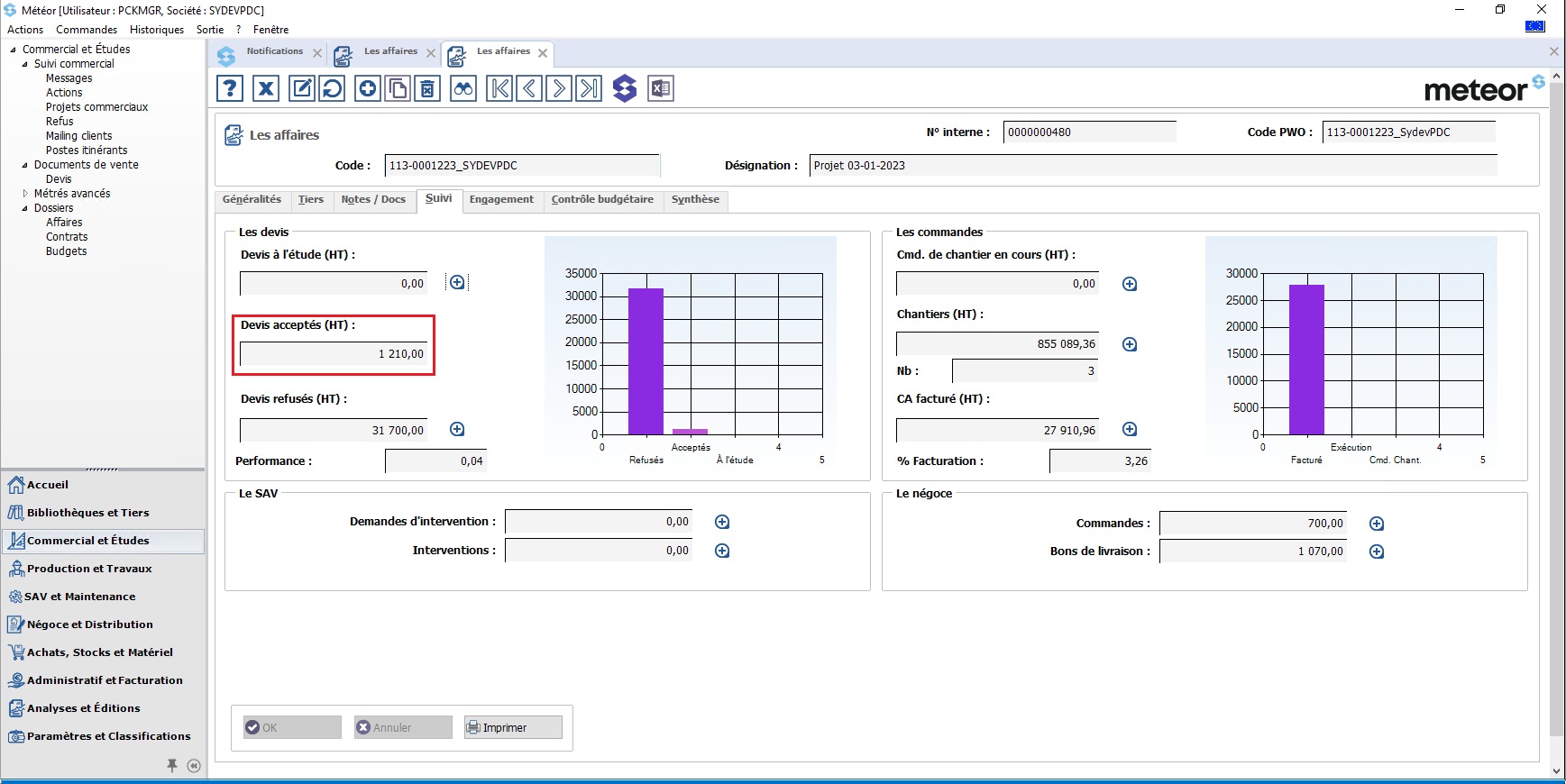Go to Accueil home module
The image size is (1566, 784).
pyautogui.click(x=103, y=485)
